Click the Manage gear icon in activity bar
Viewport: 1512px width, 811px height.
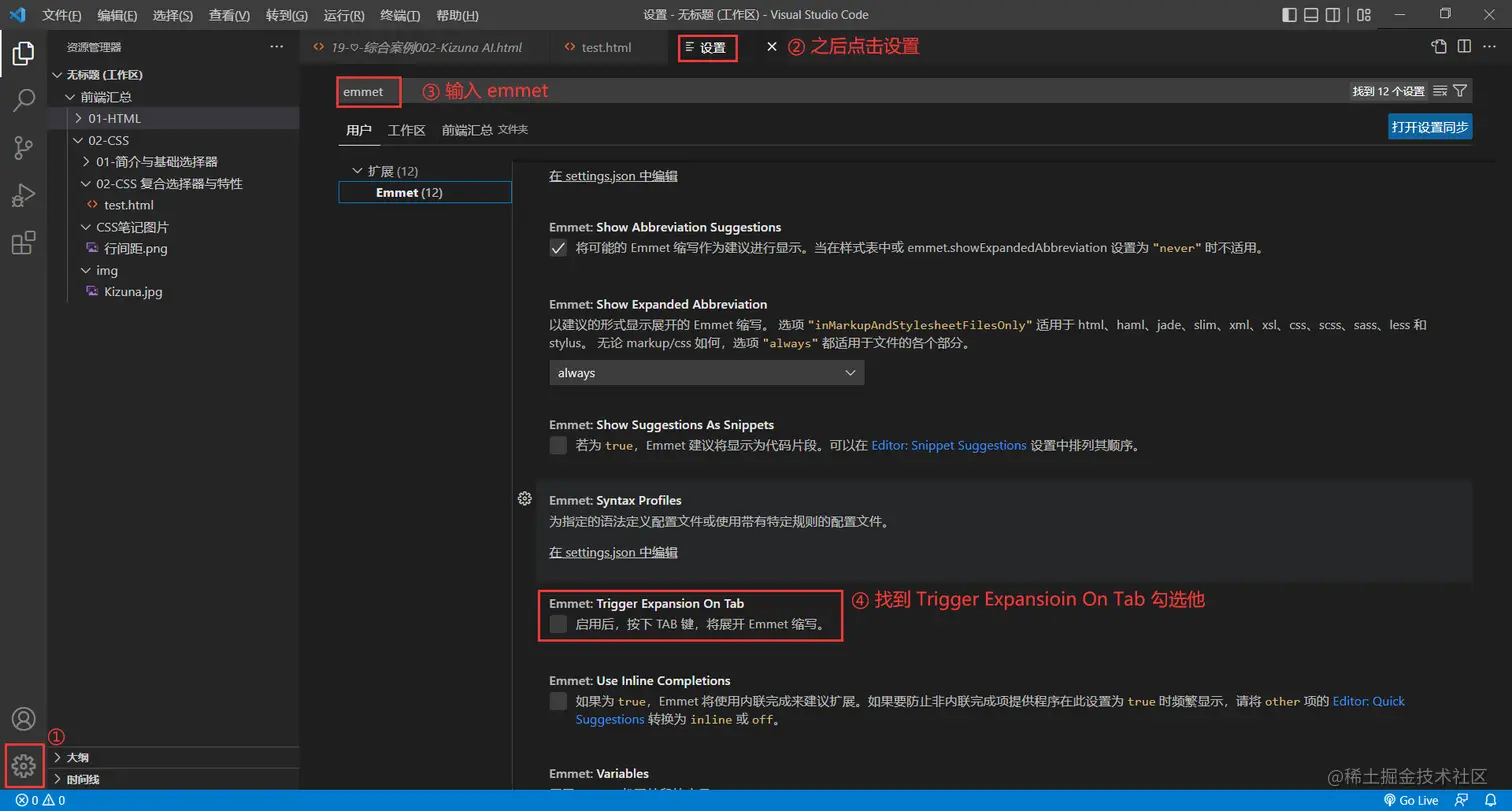(x=23, y=766)
